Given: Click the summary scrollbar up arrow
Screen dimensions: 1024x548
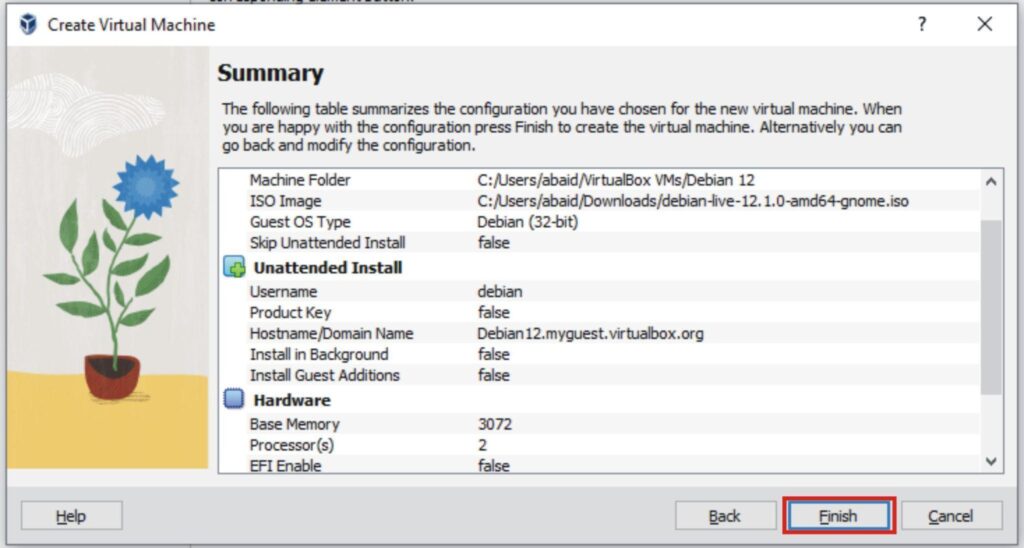Looking at the screenshot, I should (991, 182).
